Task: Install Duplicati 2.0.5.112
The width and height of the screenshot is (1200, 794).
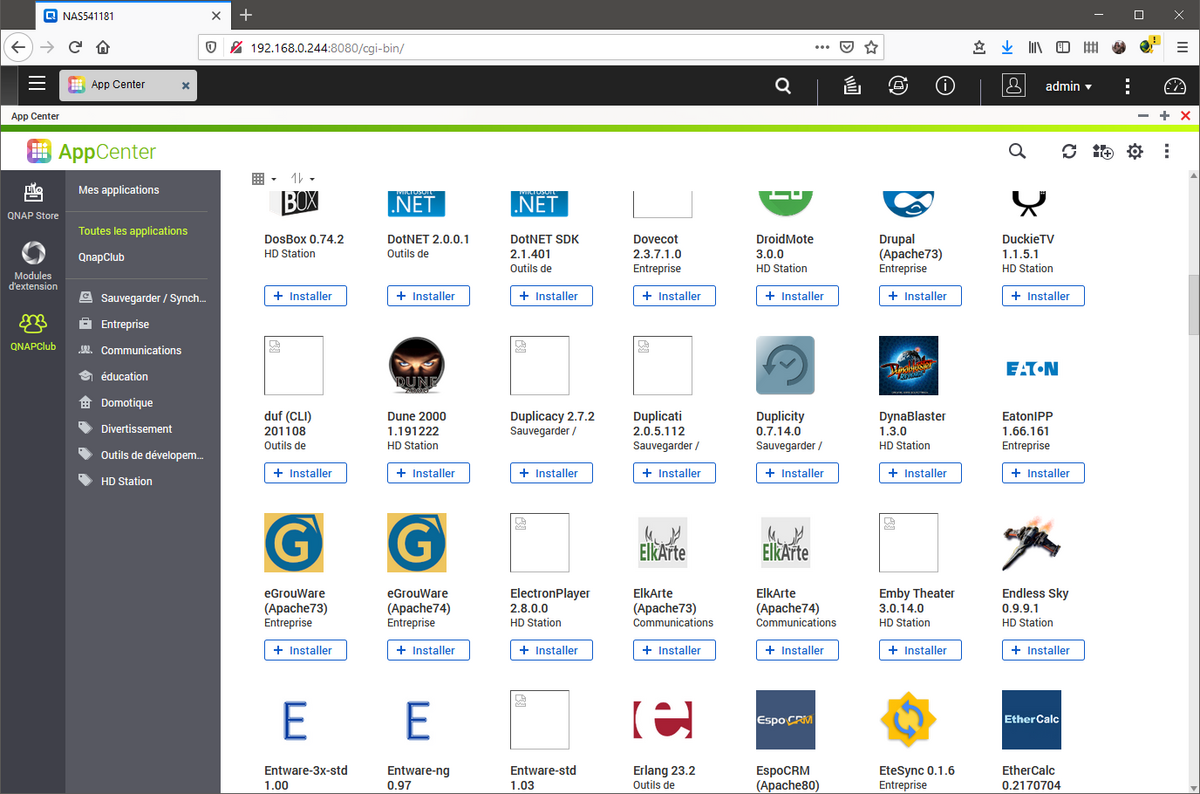Action: 674,473
